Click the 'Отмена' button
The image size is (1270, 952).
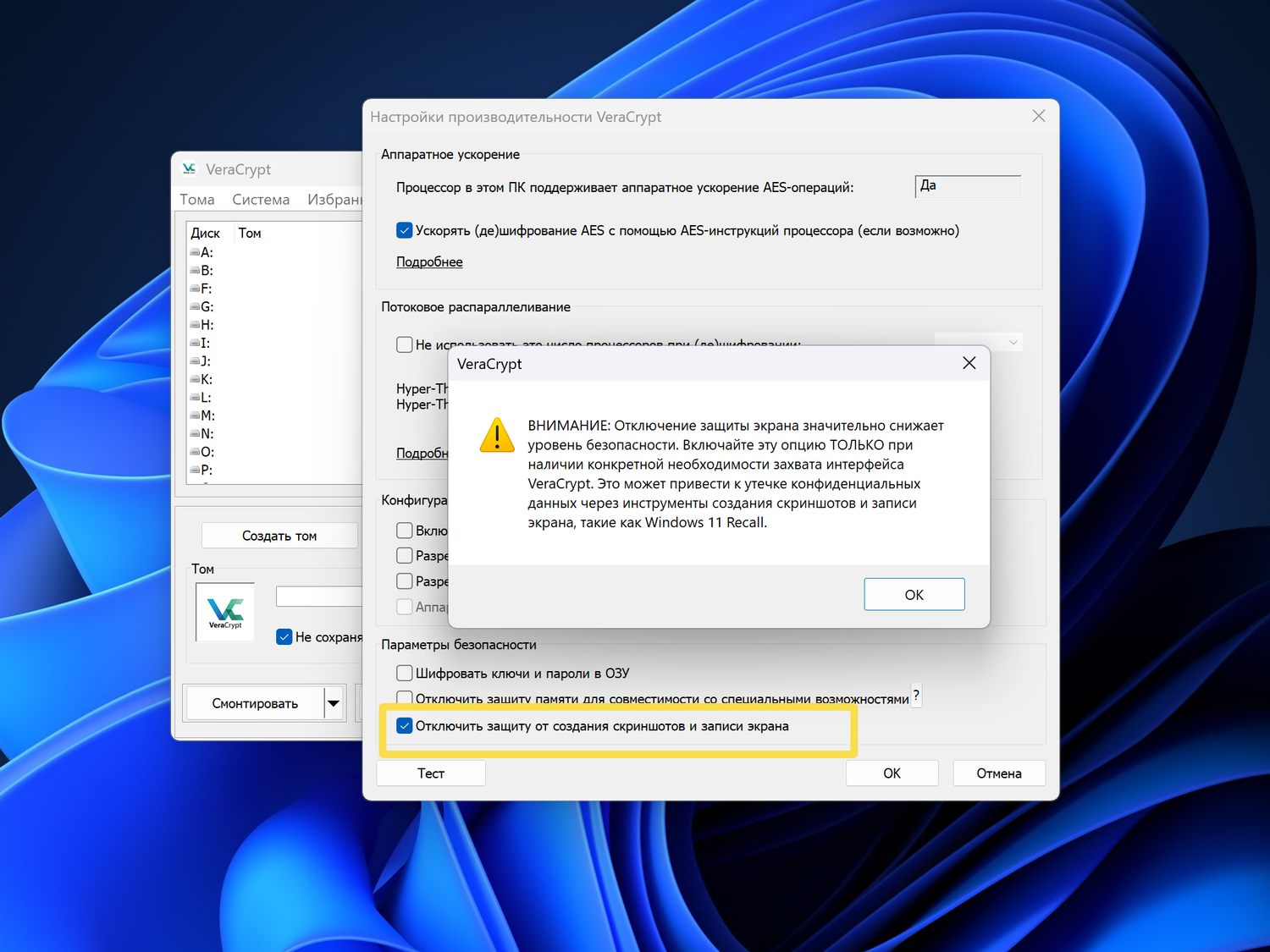(x=999, y=773)
